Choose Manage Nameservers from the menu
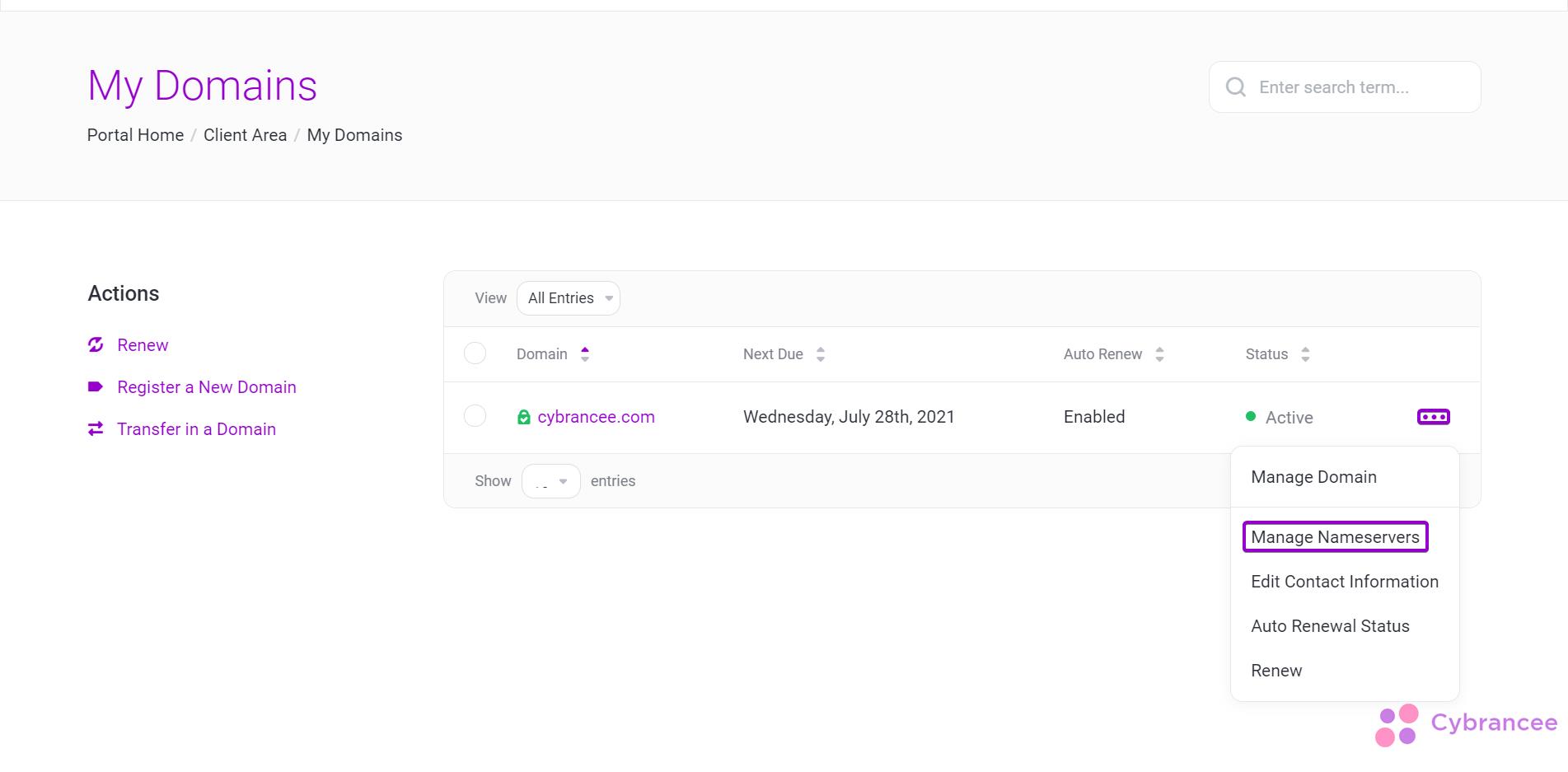 coord(1335,537)
